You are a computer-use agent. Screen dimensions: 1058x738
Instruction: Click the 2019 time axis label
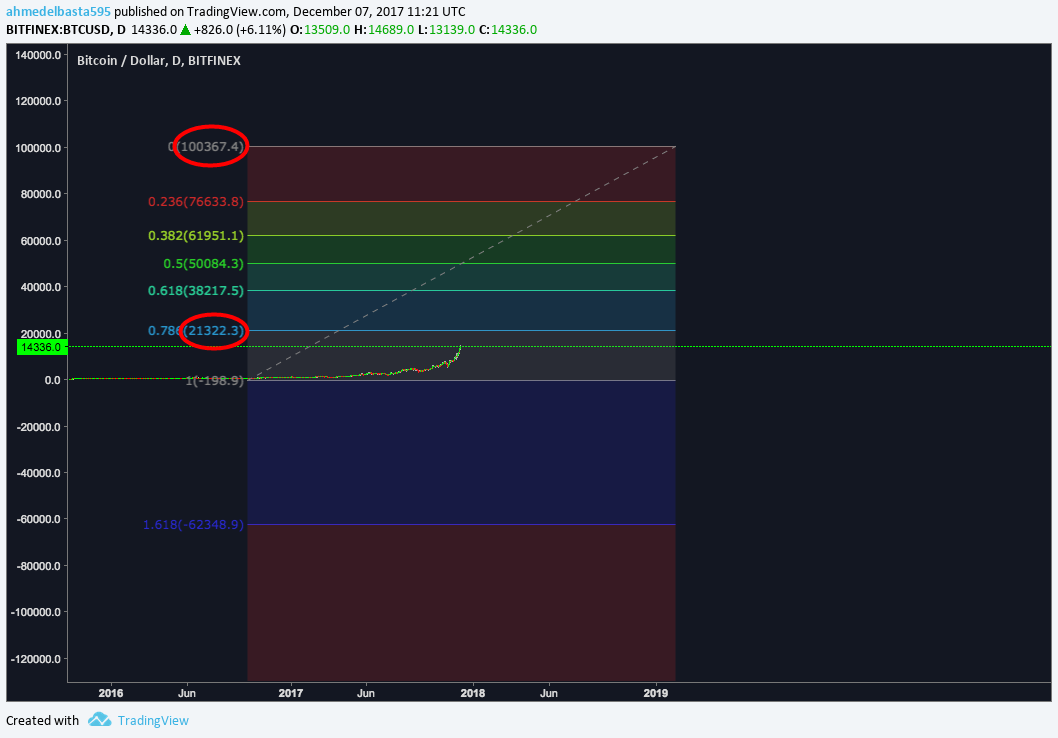[x=656, y=693]
